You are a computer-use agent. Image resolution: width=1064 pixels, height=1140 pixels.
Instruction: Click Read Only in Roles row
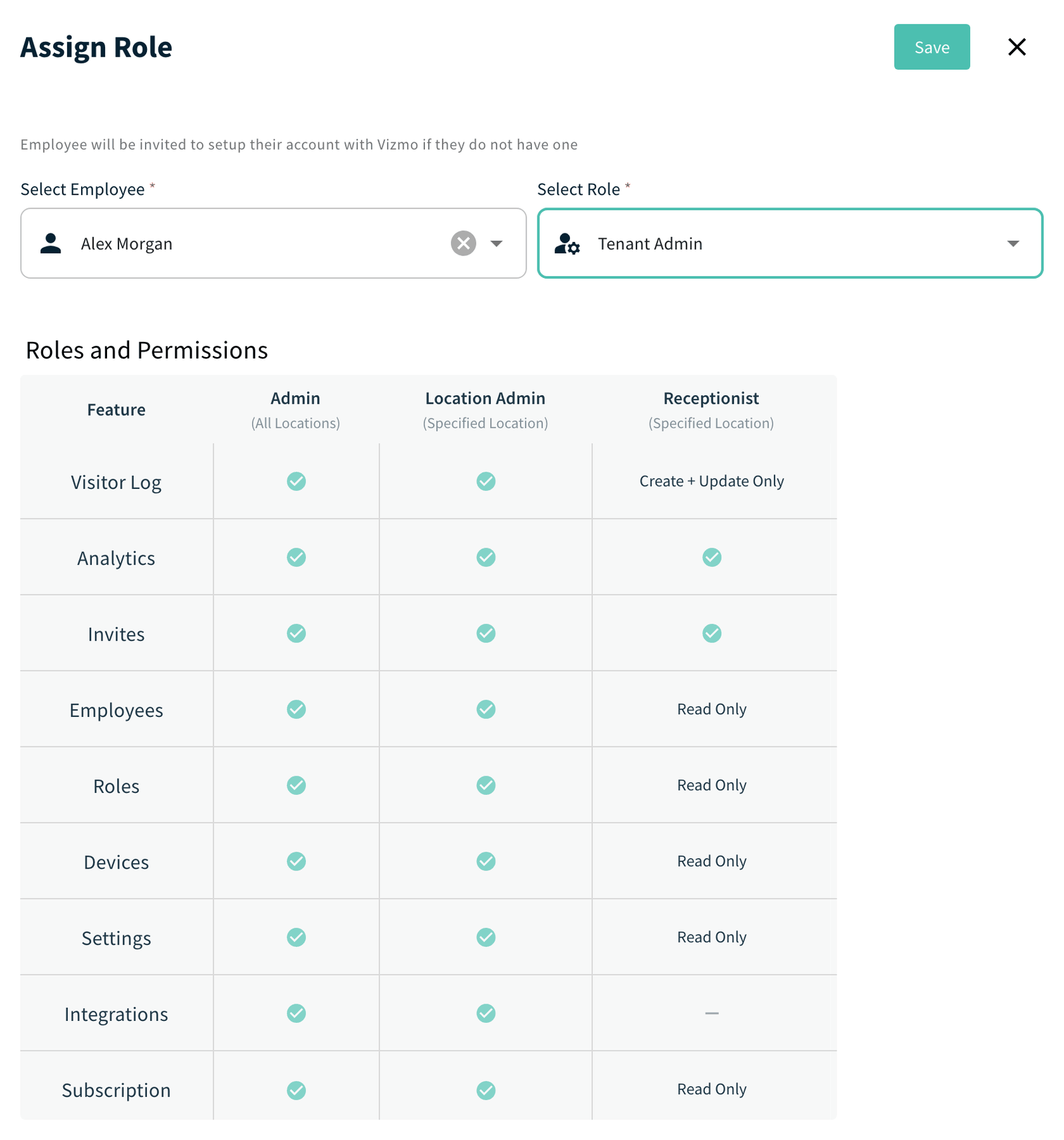tap(712, 785)
